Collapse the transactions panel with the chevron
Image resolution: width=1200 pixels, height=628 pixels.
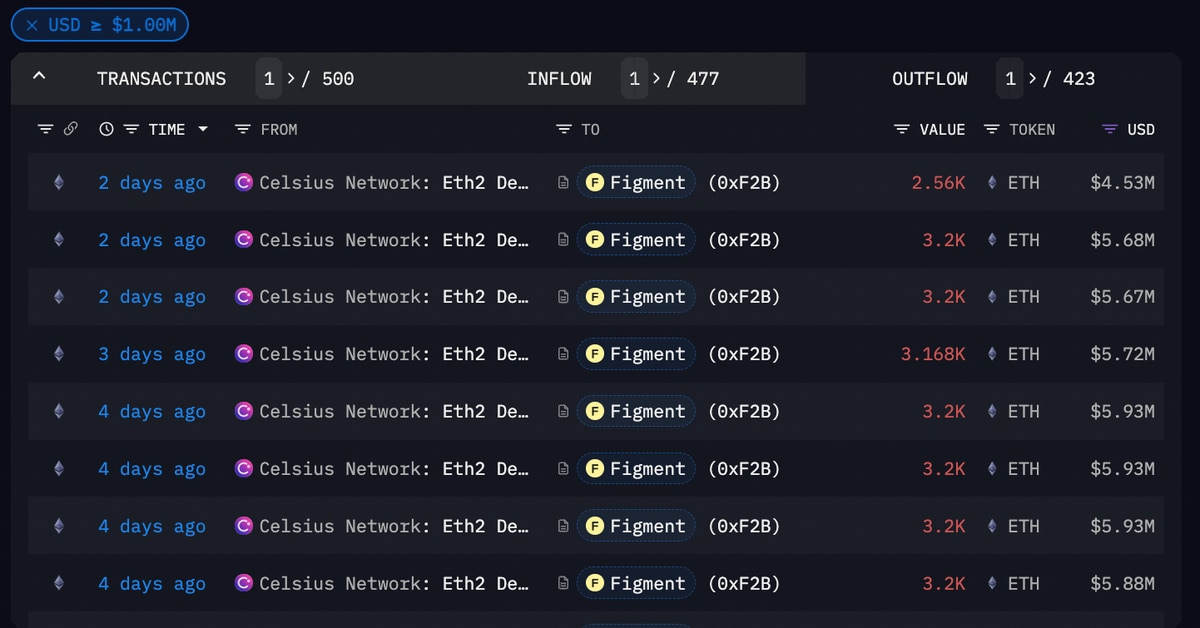coord(39,78)
